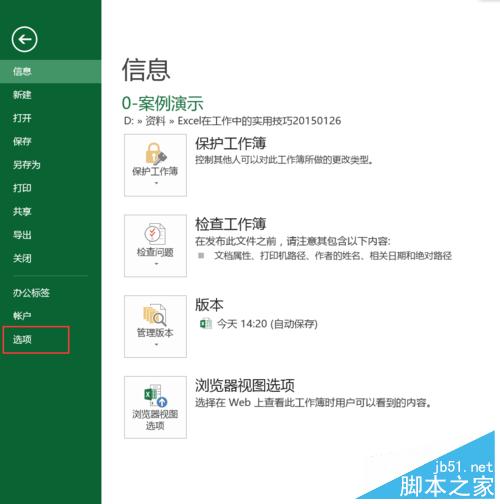Open the 打开 sidebar entry

(22, 118)
